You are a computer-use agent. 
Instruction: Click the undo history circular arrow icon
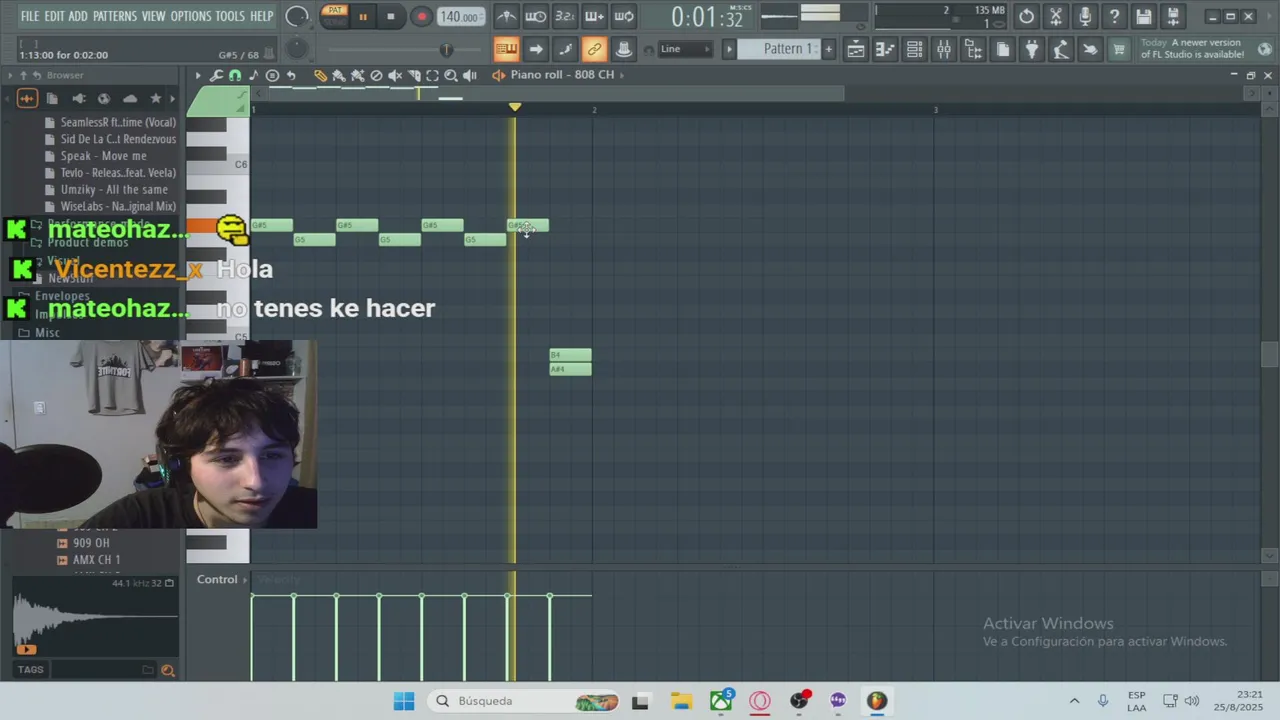pyautogui.click(x=1026, y=16)
